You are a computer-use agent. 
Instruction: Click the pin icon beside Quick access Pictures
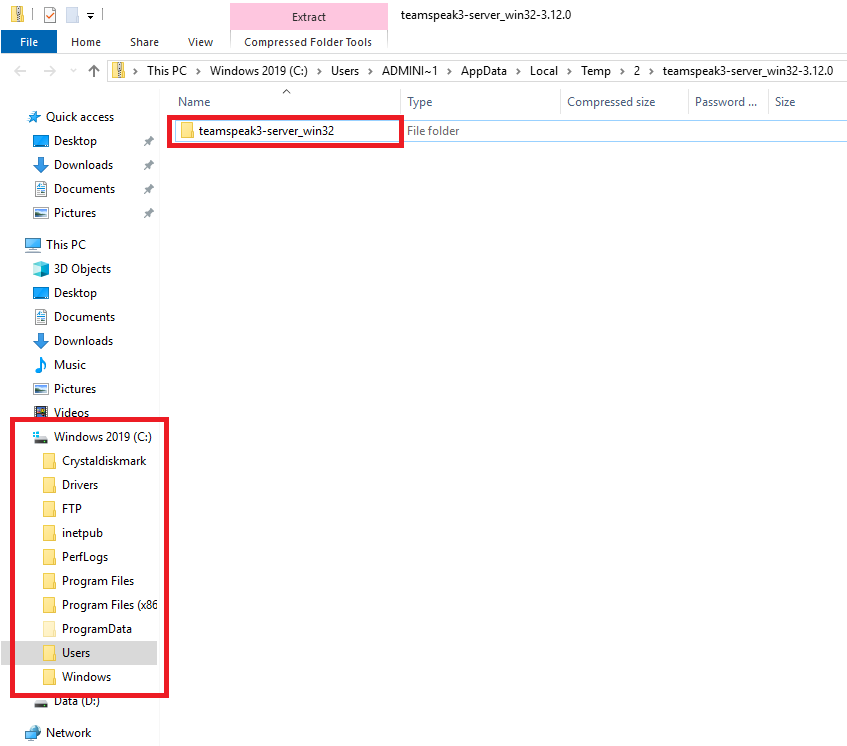[x=149, y=213]
